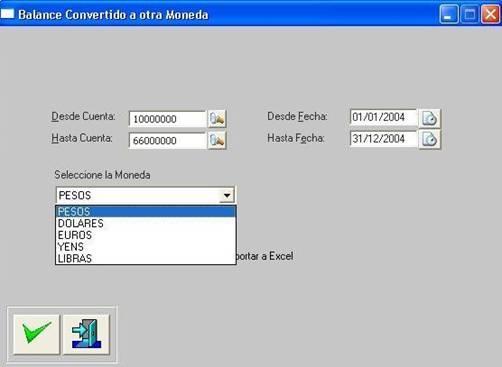Open account lookup beside Hasta Cuenta
The image size is (502, 367).
point(217,140)
